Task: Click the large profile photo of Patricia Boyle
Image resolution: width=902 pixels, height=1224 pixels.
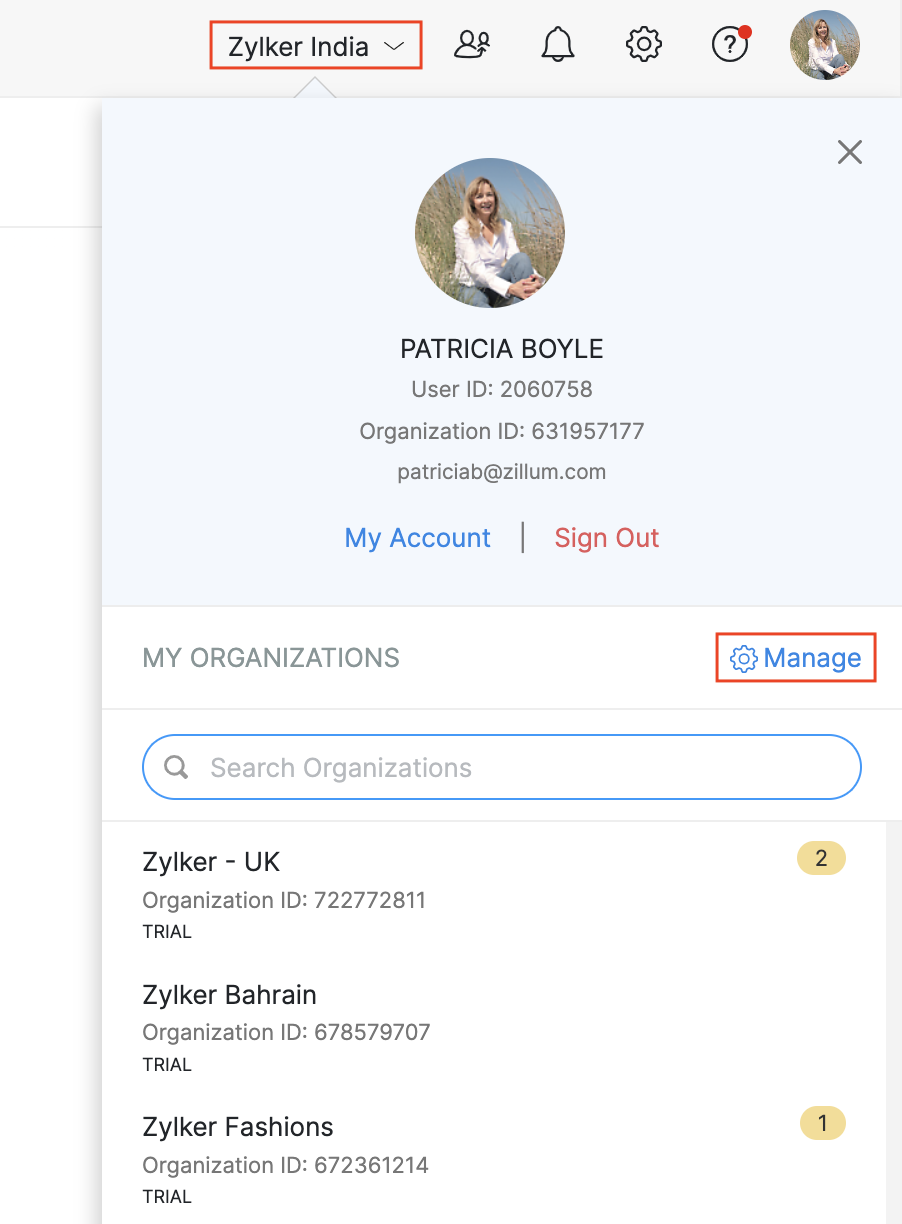Action: tap(489, 232)
